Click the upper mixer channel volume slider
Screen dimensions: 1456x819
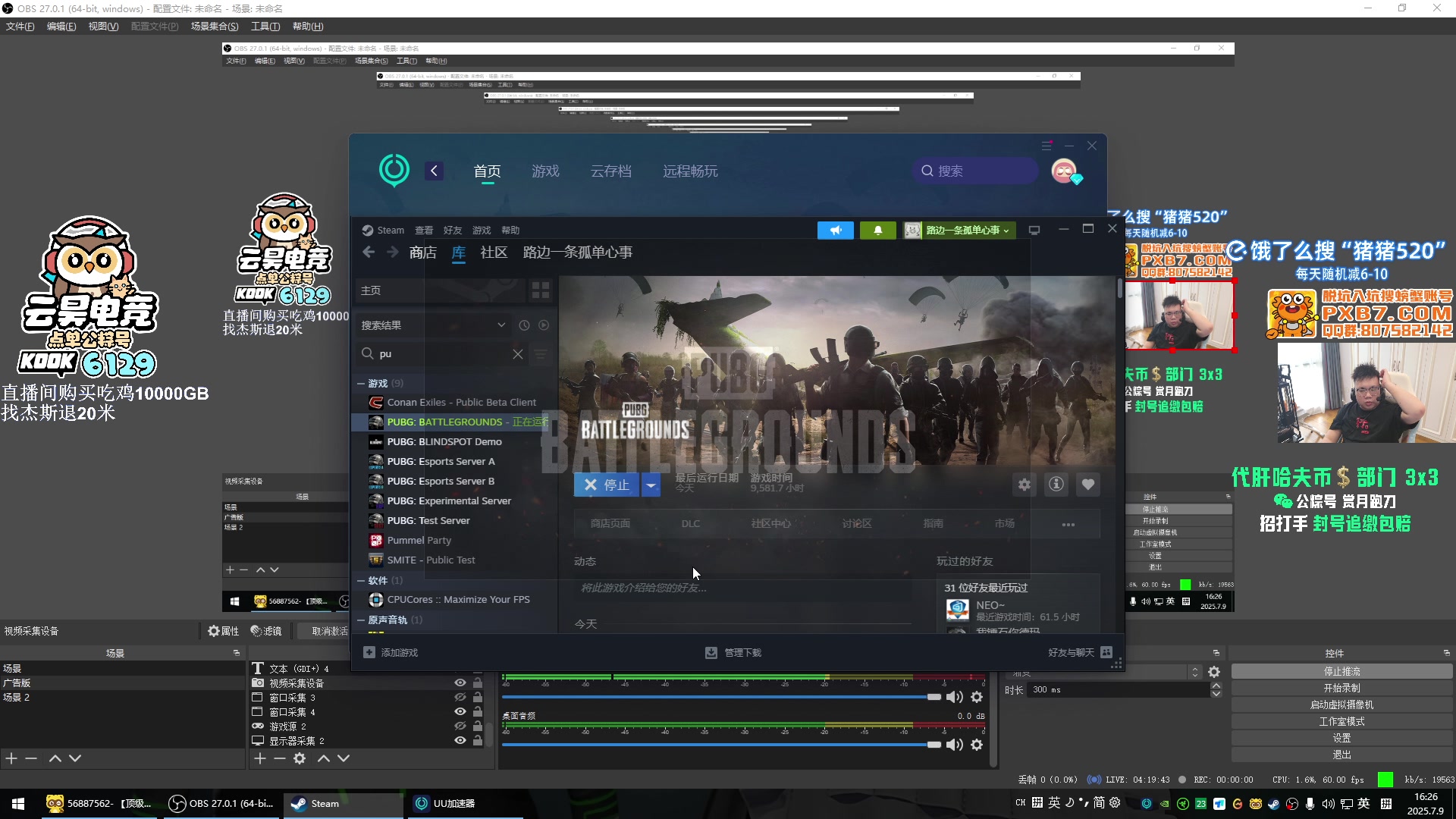pyautogui.click(x=721, y=697)
